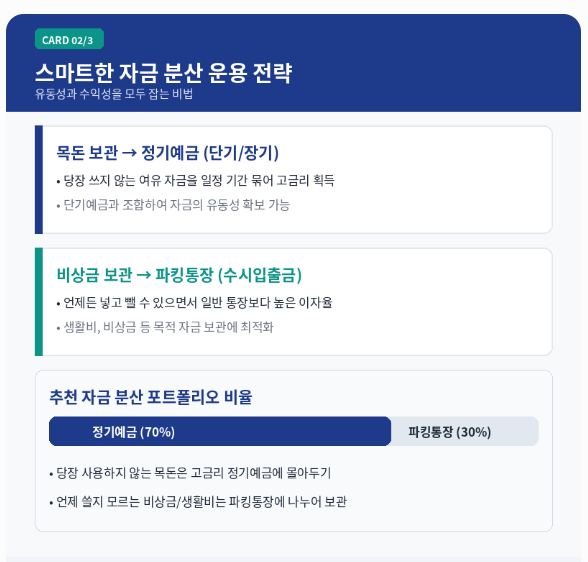Click heading 추천 자금 분산 포트폴리오 비율
588x562 pixels.
click(151, 397)
